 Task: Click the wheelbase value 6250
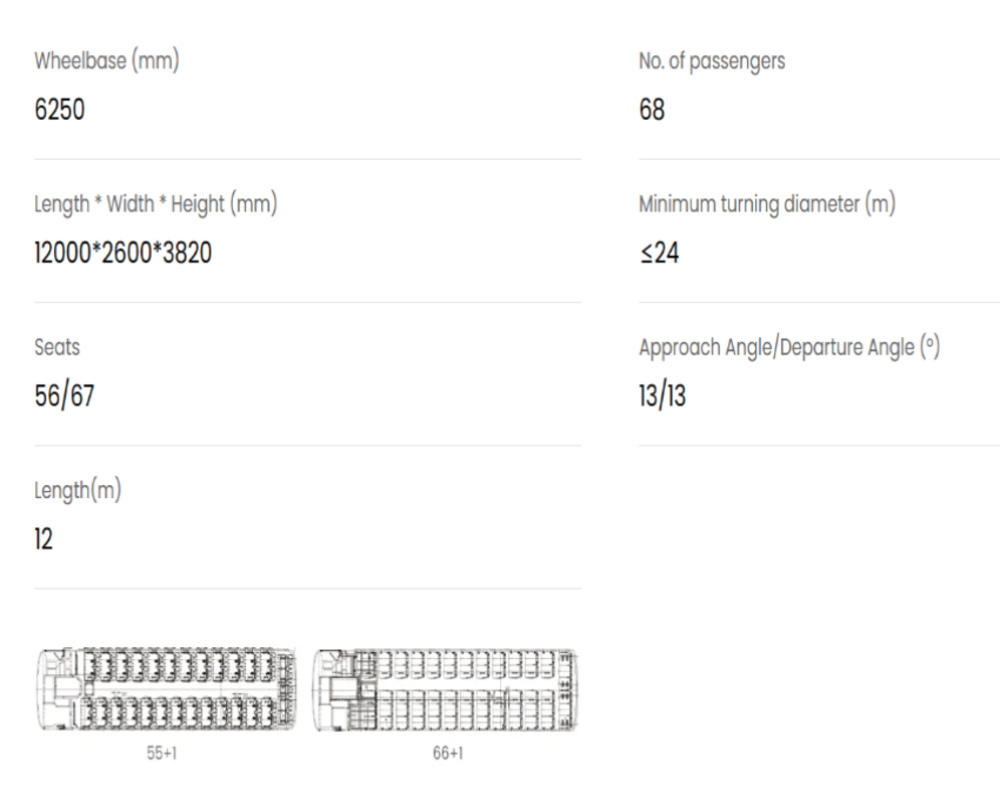[59, 109]
